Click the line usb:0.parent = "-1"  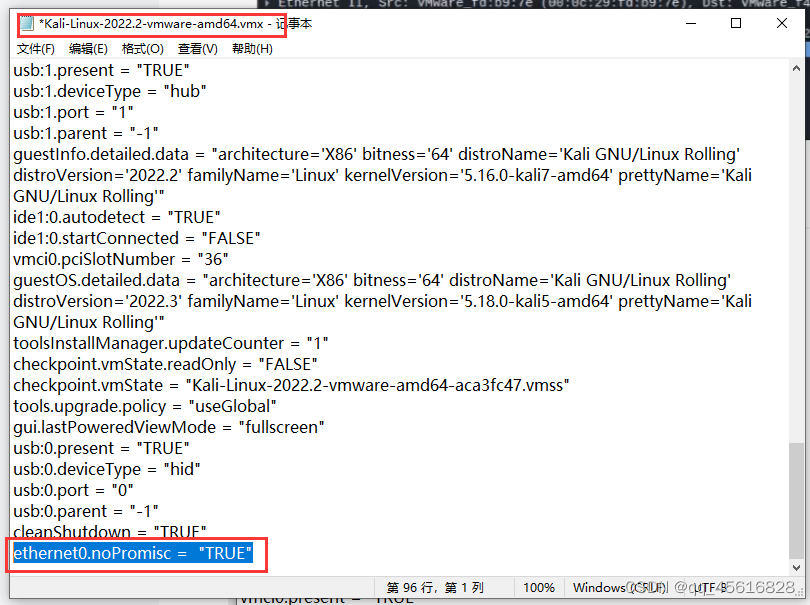point(86,511)
